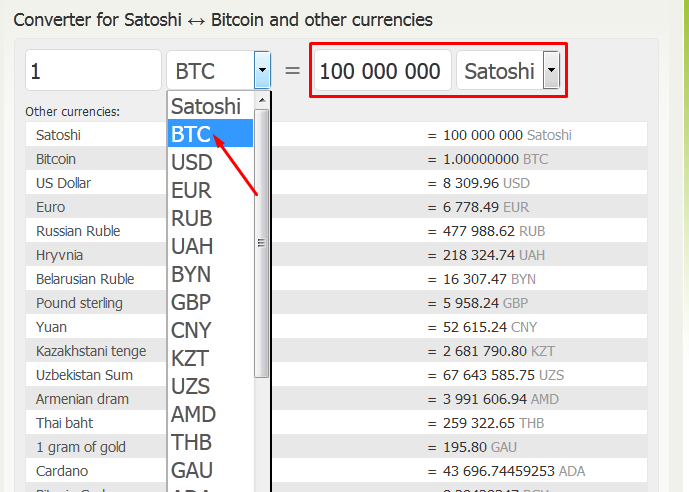Click the 1.00000000 BTC value
This screenshot has width=689, height=492.
(495, 159)
